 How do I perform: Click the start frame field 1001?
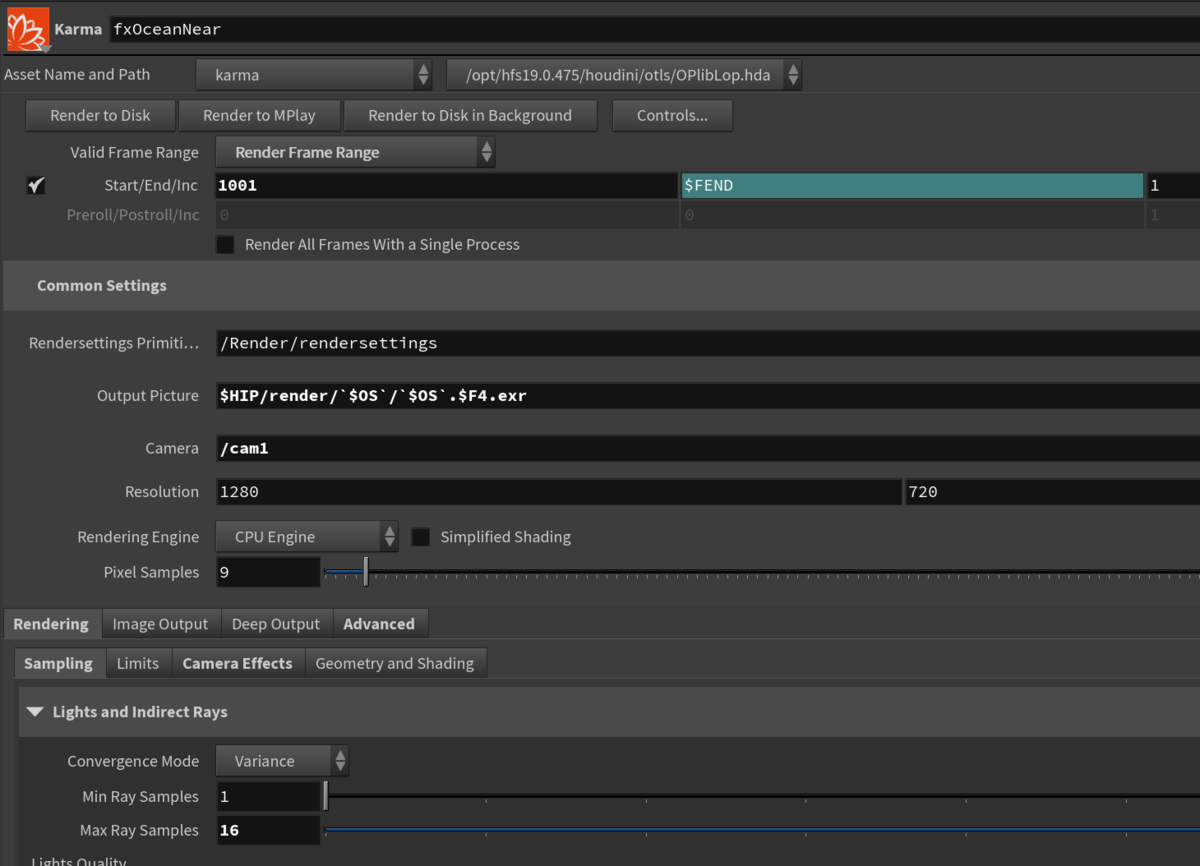446,186
